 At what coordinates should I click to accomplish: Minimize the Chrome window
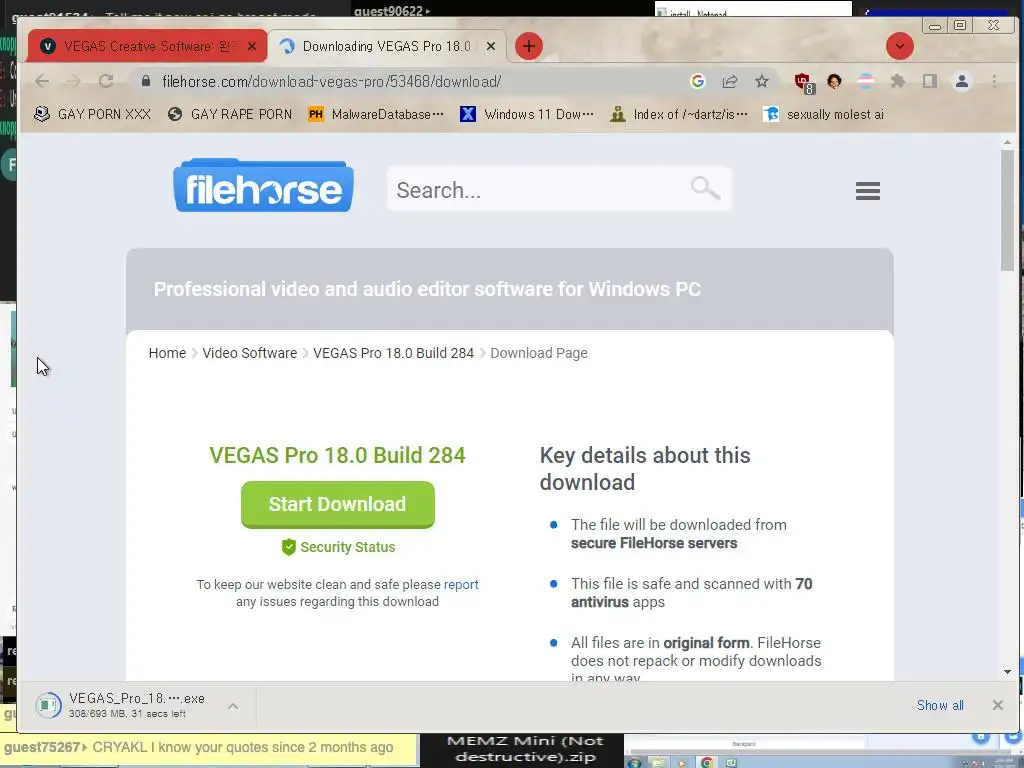[x=935, y=25]
